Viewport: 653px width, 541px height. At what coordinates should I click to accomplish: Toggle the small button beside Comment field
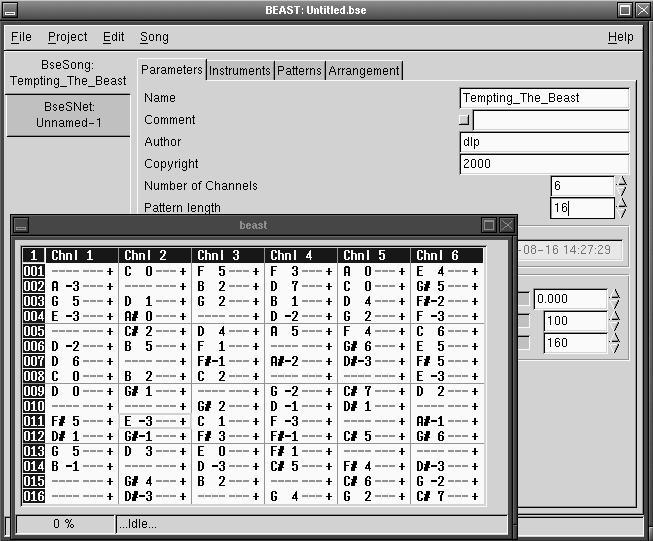pyautogui.click(x=463, y=120)
